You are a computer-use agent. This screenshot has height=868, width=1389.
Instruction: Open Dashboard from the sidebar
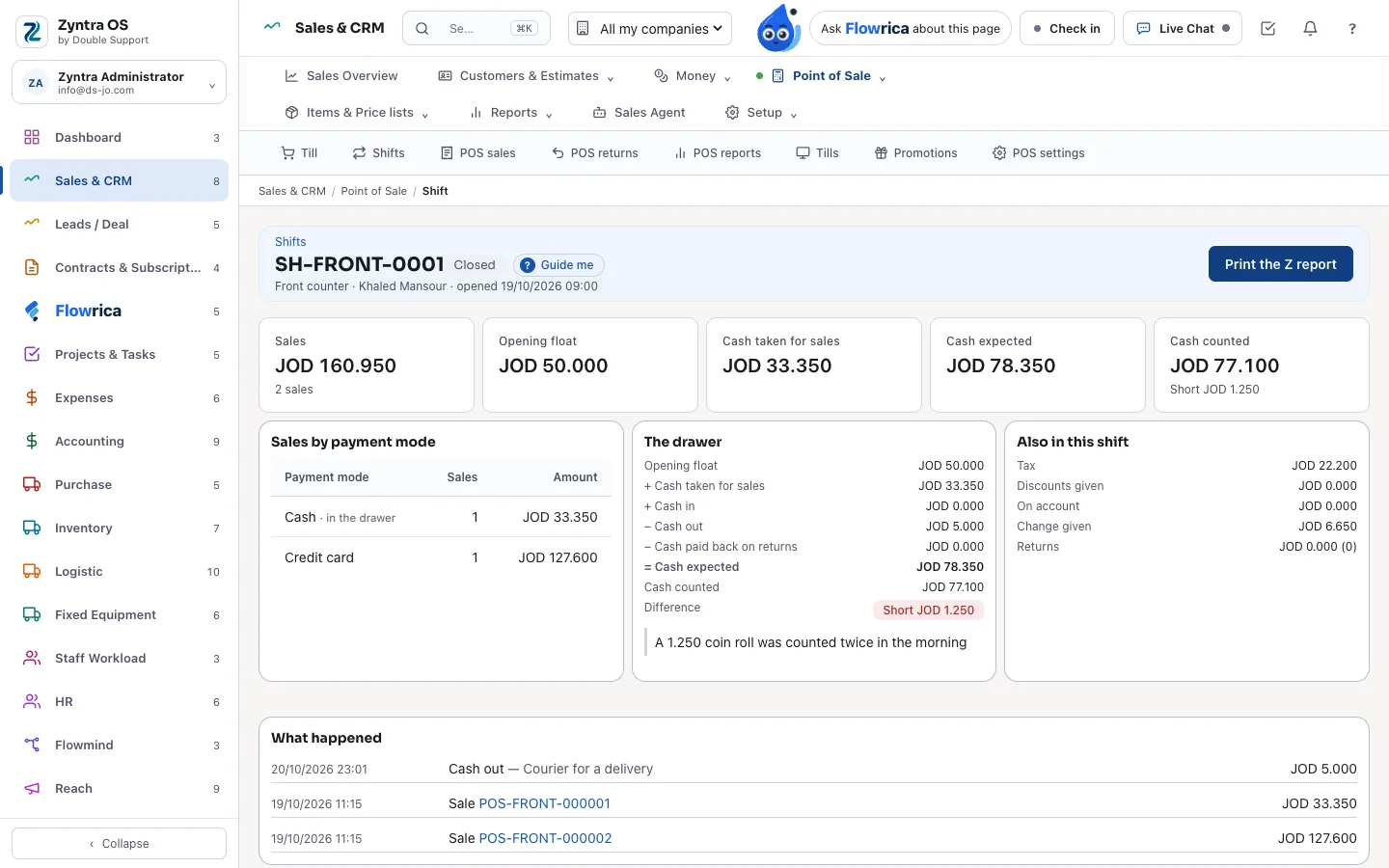click(120, 138)
